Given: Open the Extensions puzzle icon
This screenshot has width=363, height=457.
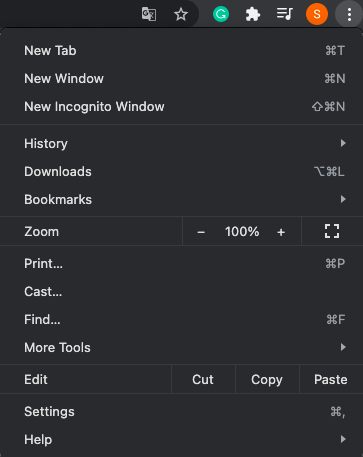Looking at the screenshot, I should tap(253, 14).
